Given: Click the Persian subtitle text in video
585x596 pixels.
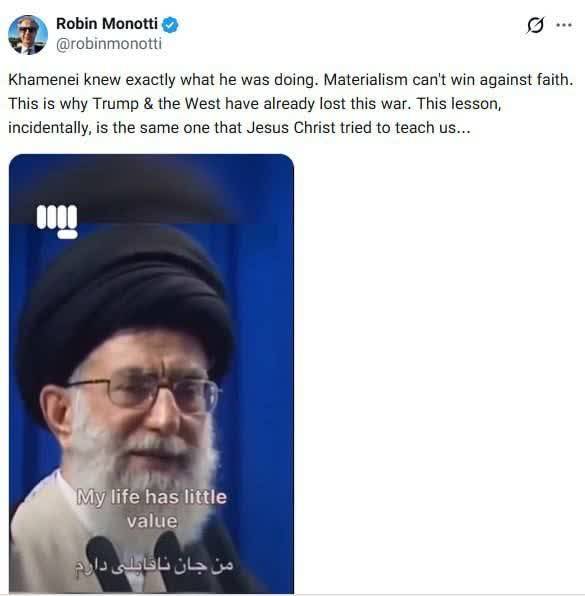Looking at the screenshot, I should pos(154,566).
